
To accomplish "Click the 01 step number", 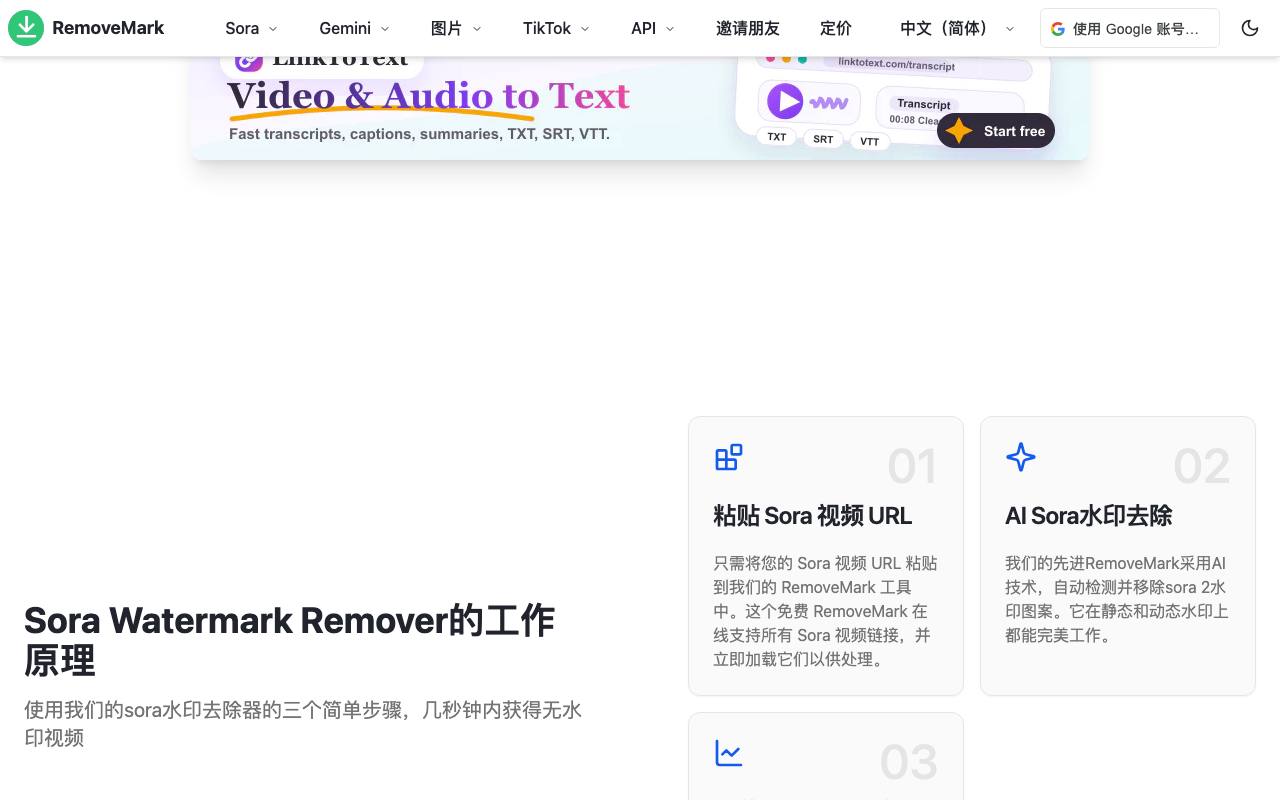I will pos(912,467).
